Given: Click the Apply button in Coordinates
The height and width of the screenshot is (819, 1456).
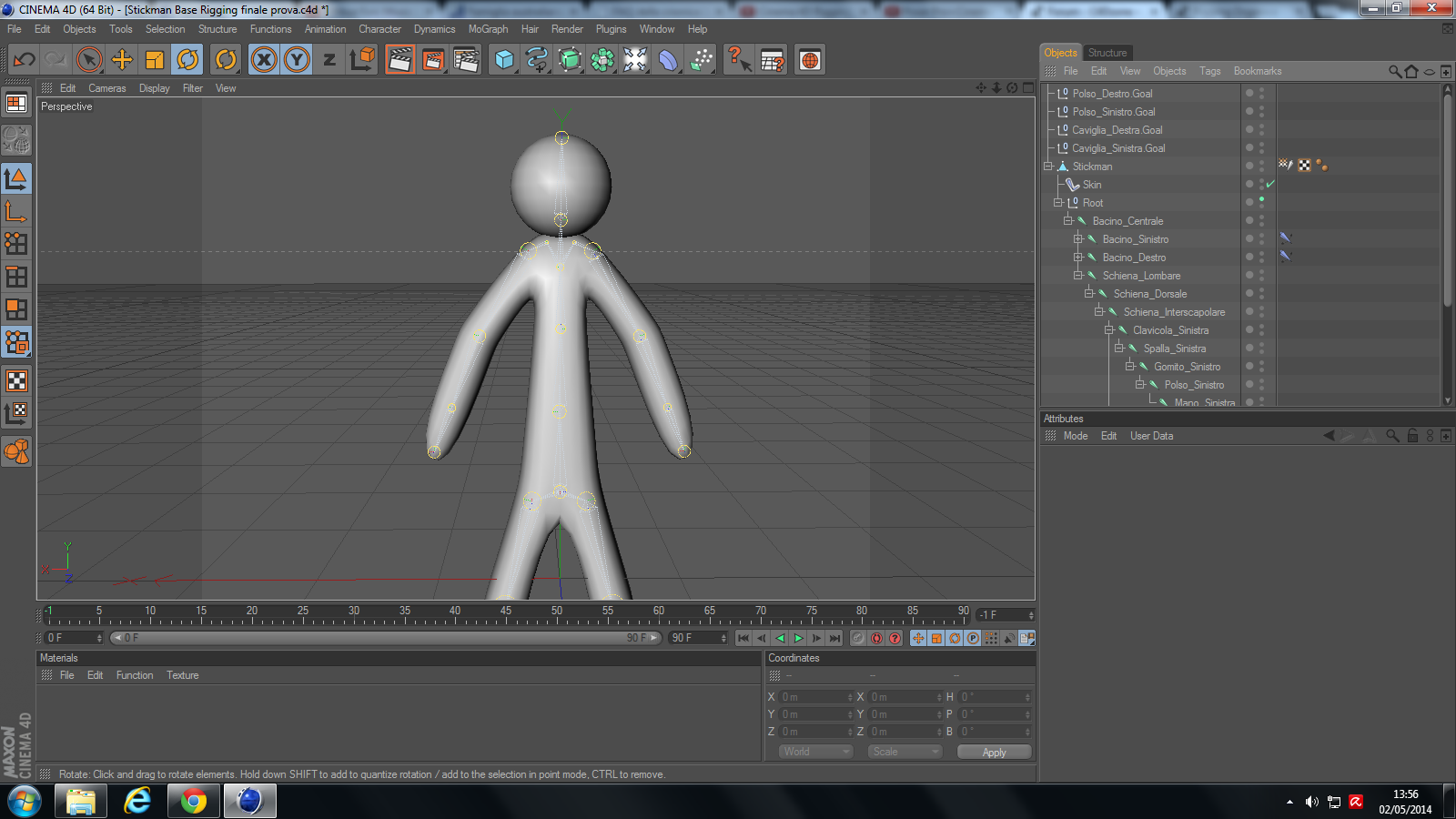Looking at the screenshot, I should (994, 753).
